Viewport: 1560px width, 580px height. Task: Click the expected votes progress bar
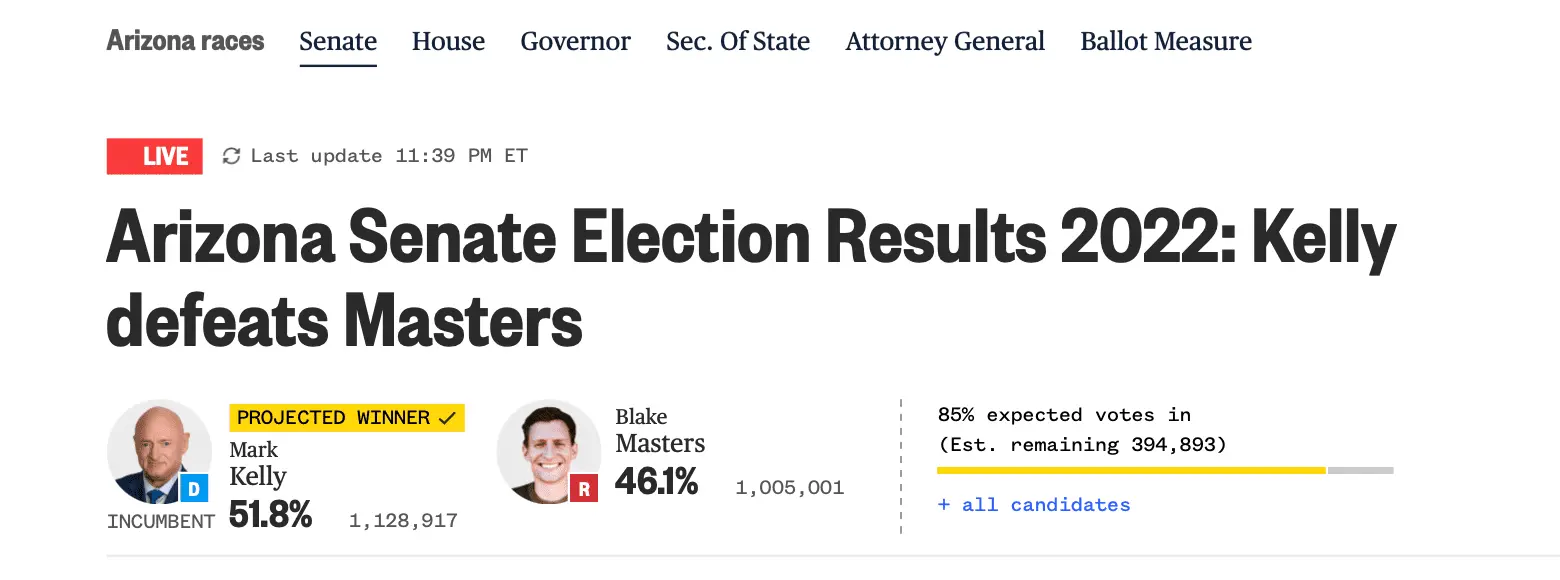click(1164, 470)
